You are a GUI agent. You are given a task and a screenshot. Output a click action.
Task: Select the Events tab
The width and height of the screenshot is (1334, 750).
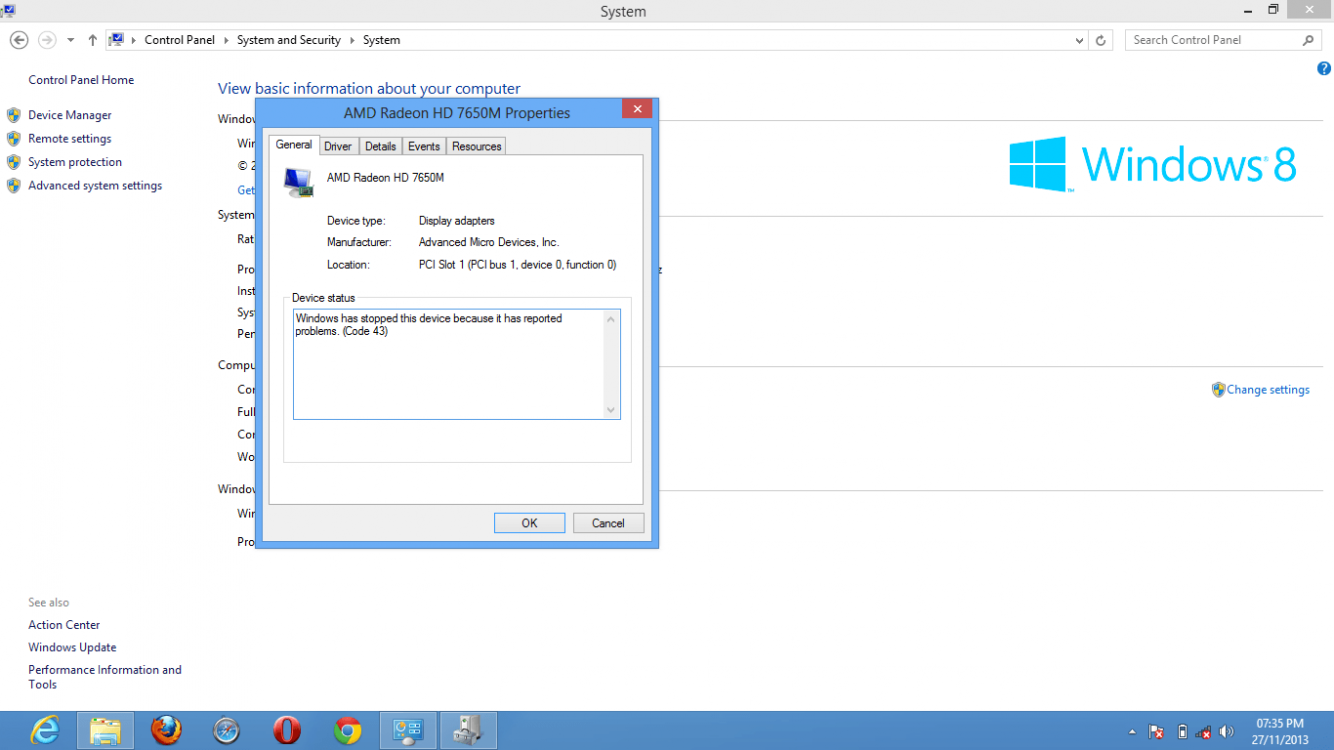tap(424, 146)
